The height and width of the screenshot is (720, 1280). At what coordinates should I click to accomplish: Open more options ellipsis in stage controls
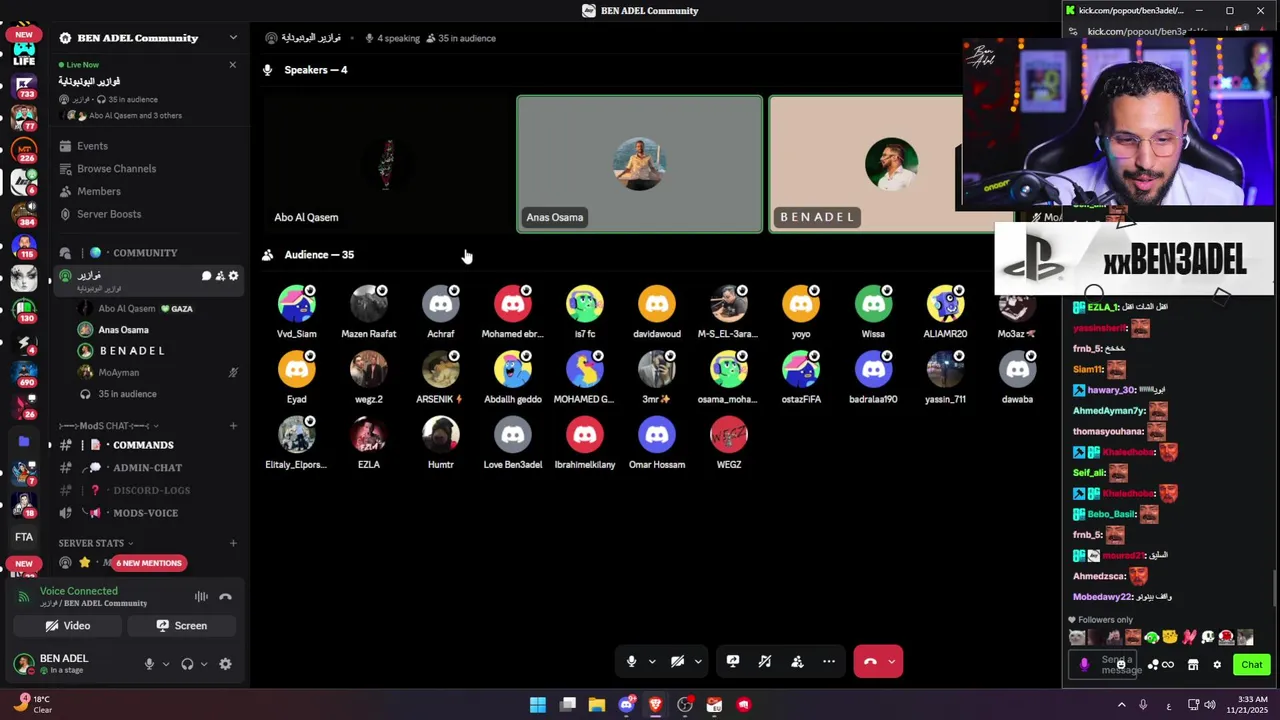(829, 661)
